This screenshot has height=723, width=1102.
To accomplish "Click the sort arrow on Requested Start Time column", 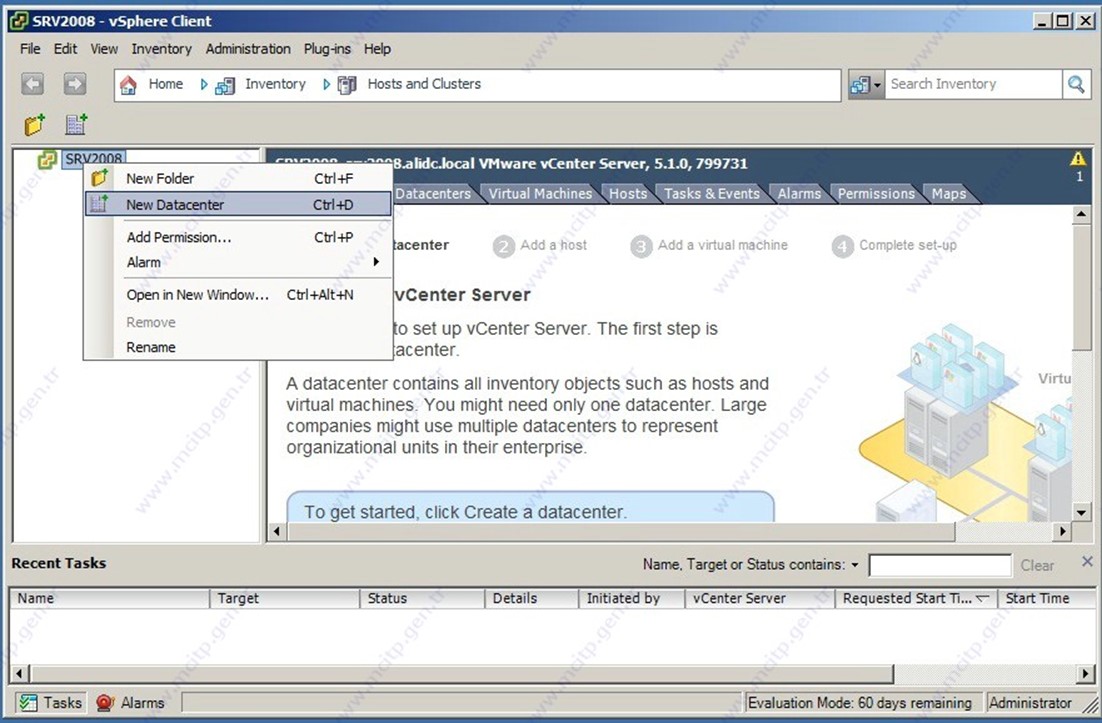I will (x=983, y=598).
